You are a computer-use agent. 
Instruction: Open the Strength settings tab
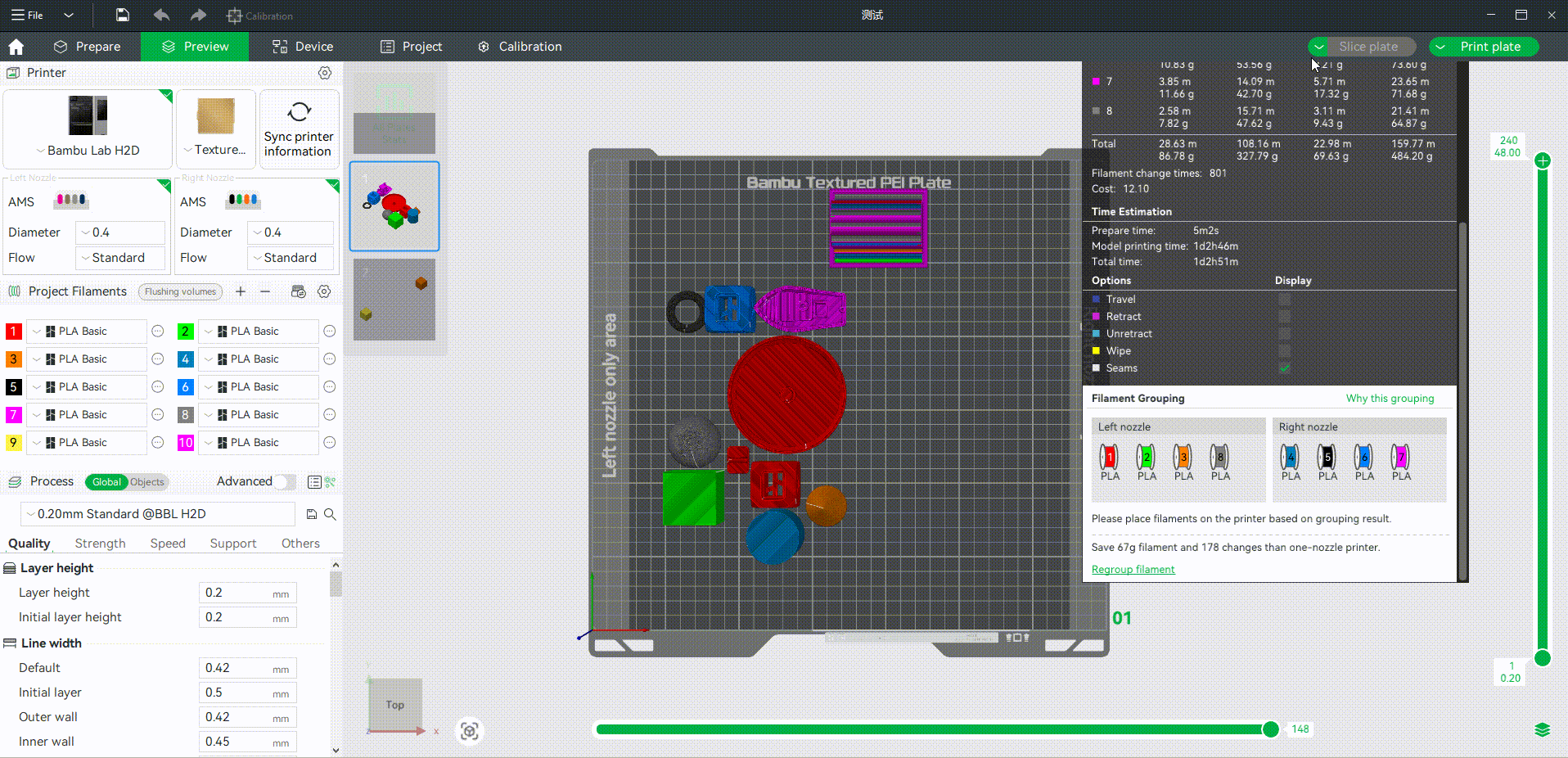coord(100,544)
